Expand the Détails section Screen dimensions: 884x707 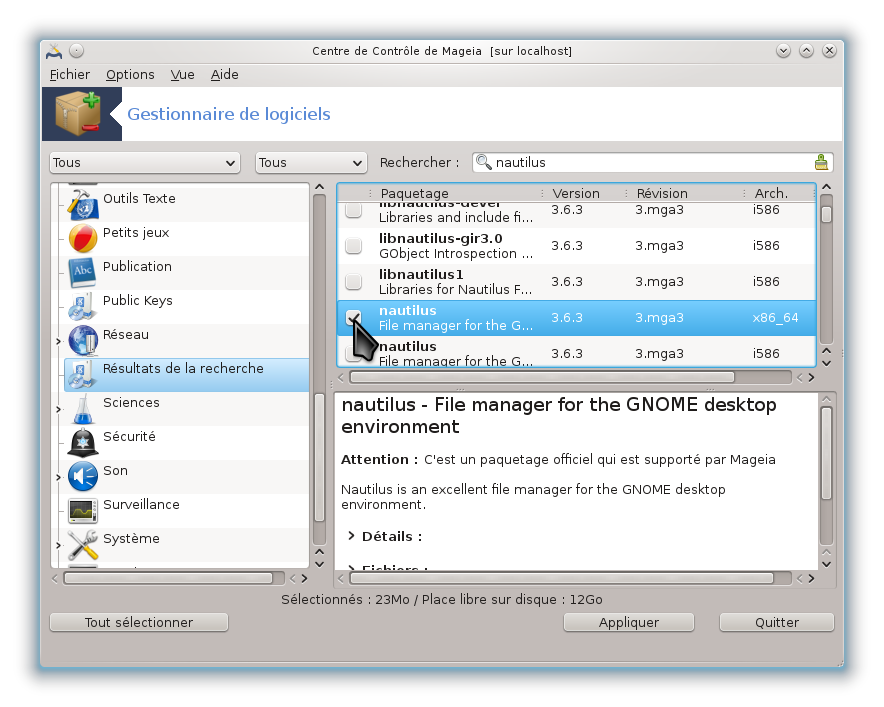pos(351,536)
